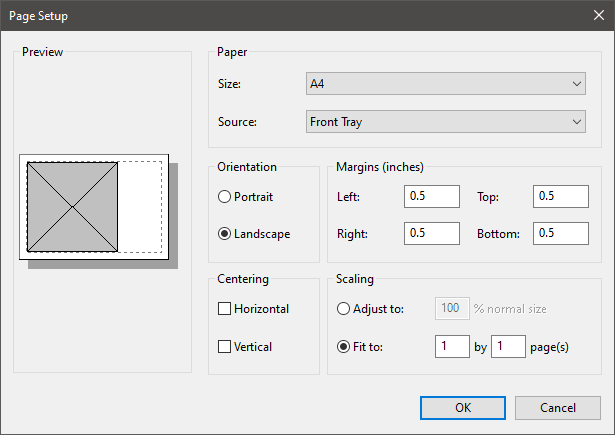
Task: Enable Horizontal centering
Action: pos(225,309)
